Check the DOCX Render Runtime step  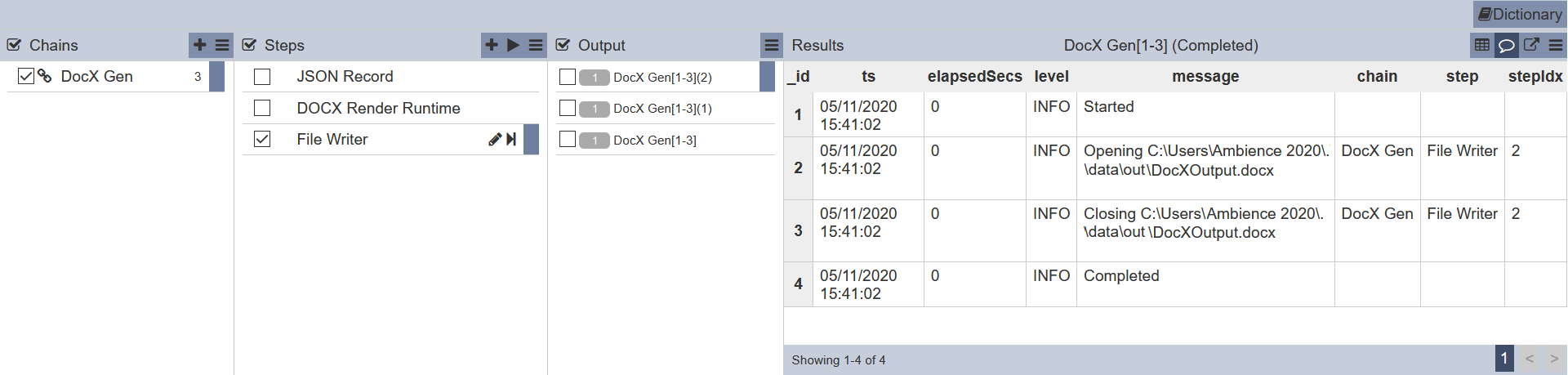[x=262, y=108]
